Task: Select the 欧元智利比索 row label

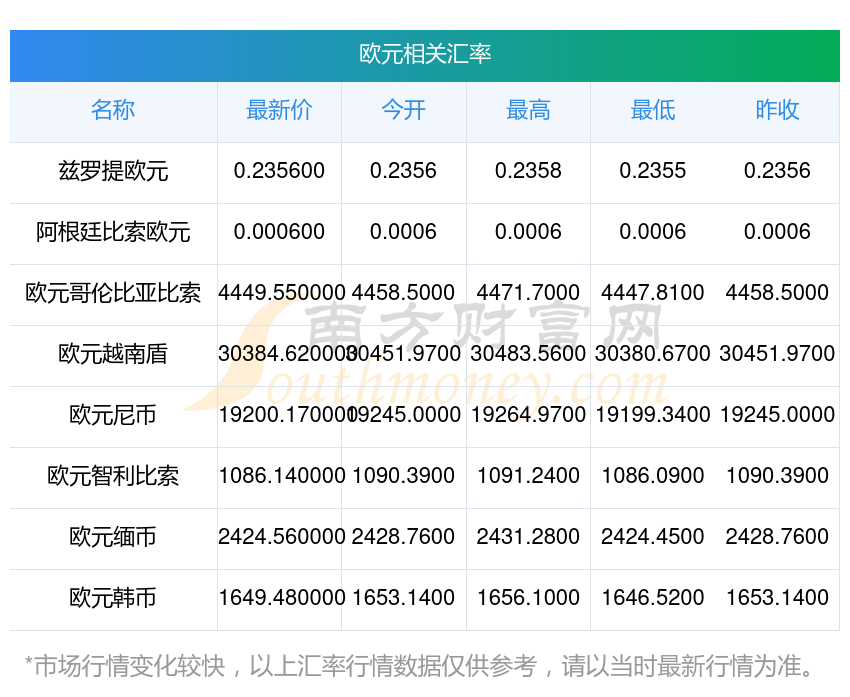Action: click(x=113, y=476)
